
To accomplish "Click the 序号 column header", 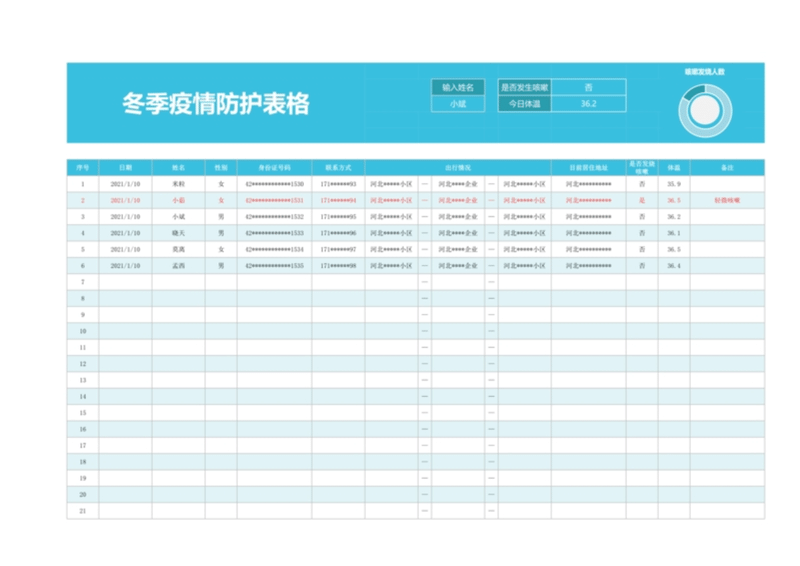I will pyautogui.click(x=82, y=167).
